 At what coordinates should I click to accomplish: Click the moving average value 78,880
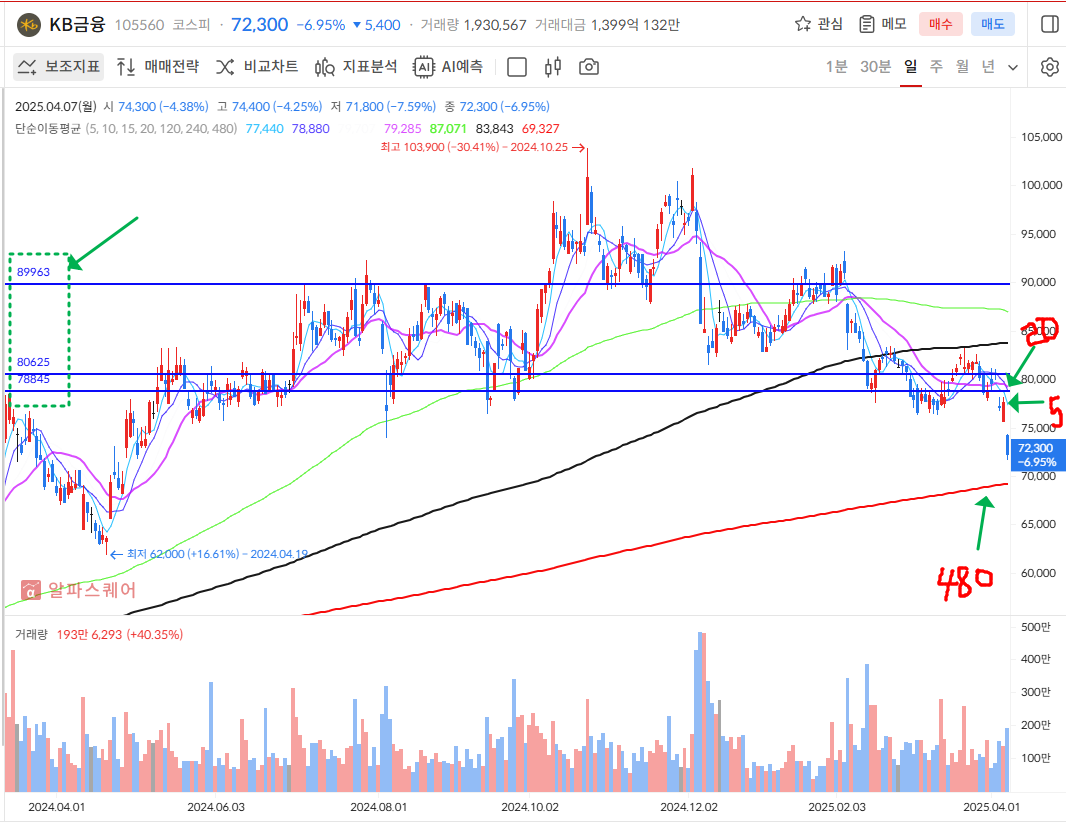click(x=311, y=129)
